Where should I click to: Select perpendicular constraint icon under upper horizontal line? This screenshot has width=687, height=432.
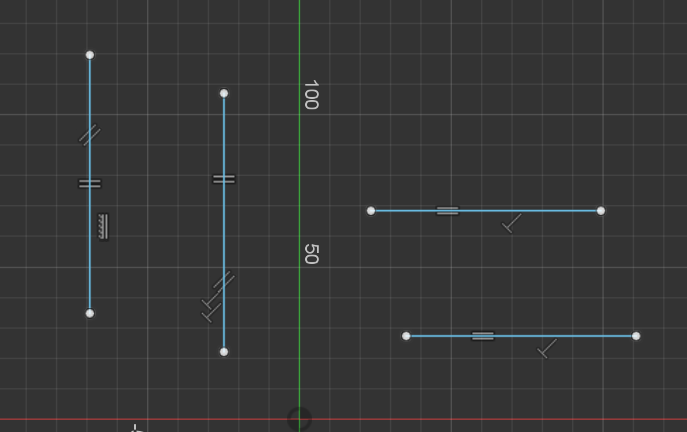click(x=512, y=224)
